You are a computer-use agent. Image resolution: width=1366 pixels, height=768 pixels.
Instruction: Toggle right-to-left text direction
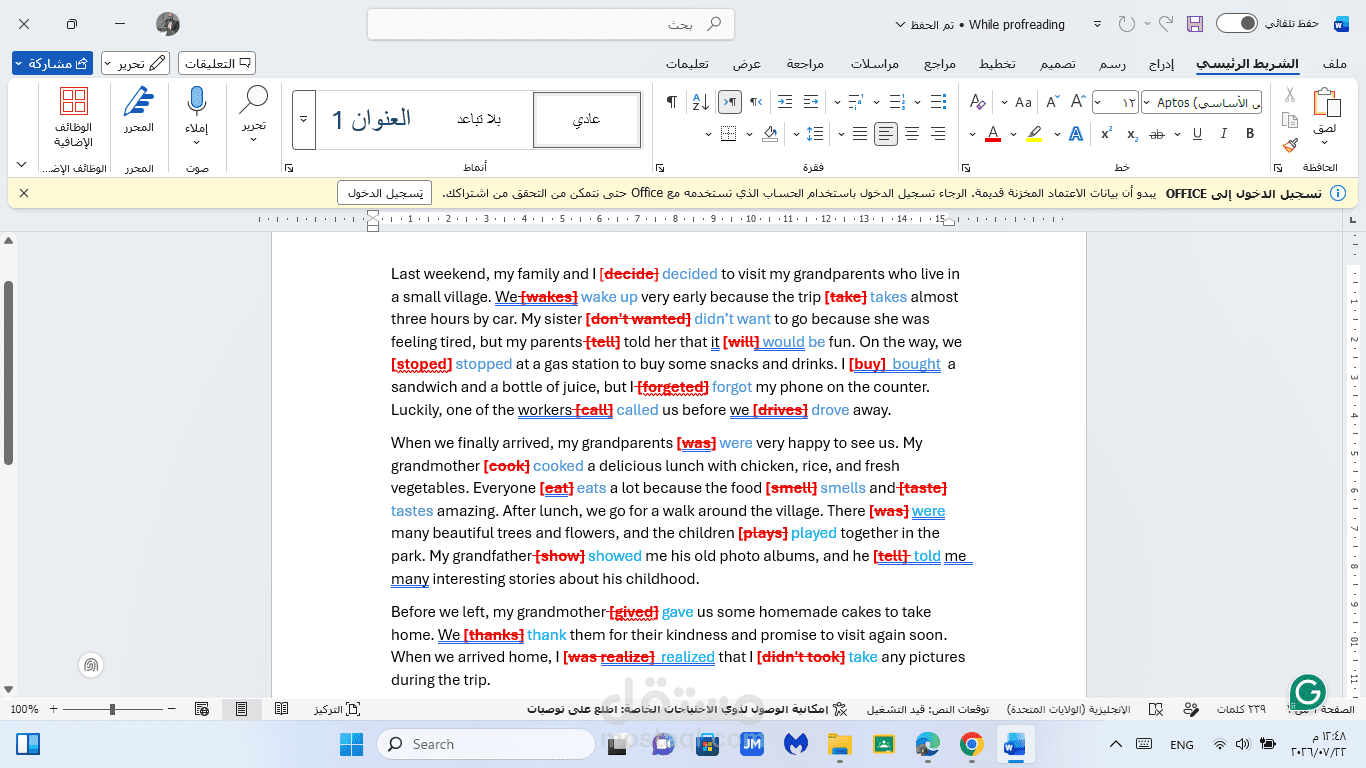756,102
